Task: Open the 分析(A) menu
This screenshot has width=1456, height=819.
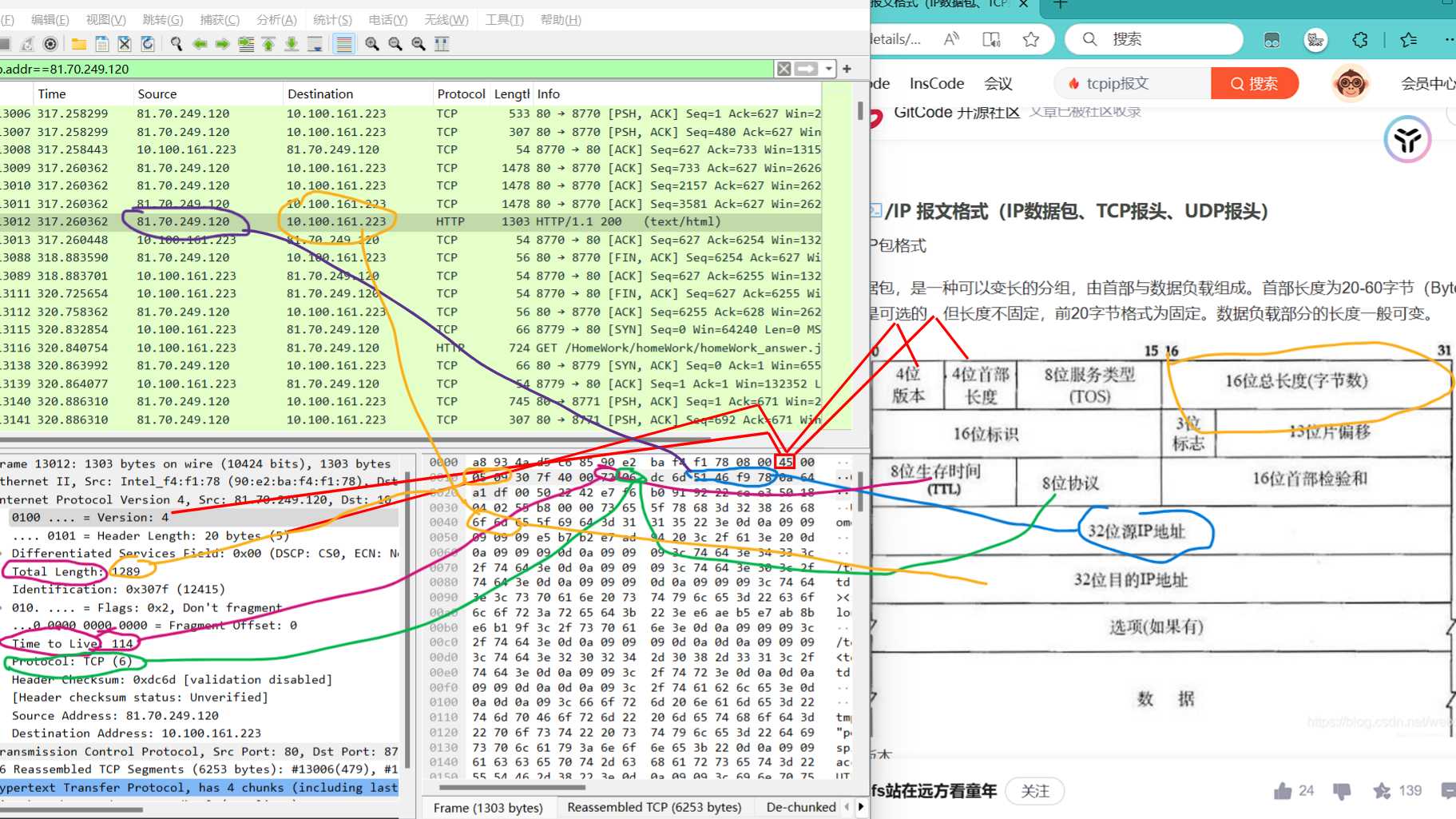Action: coord(276,20)
